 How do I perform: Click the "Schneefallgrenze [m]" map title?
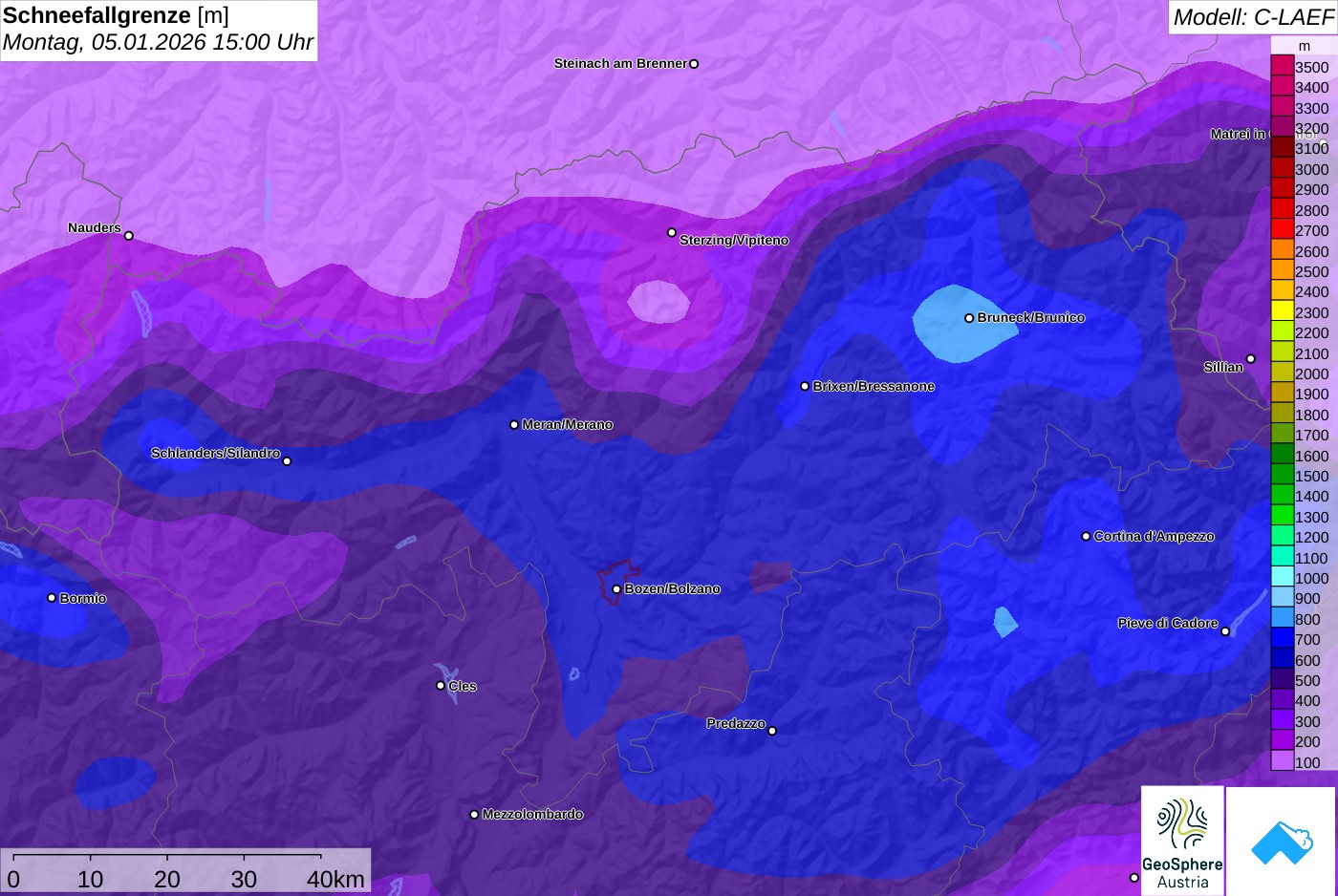click(116, 15)
